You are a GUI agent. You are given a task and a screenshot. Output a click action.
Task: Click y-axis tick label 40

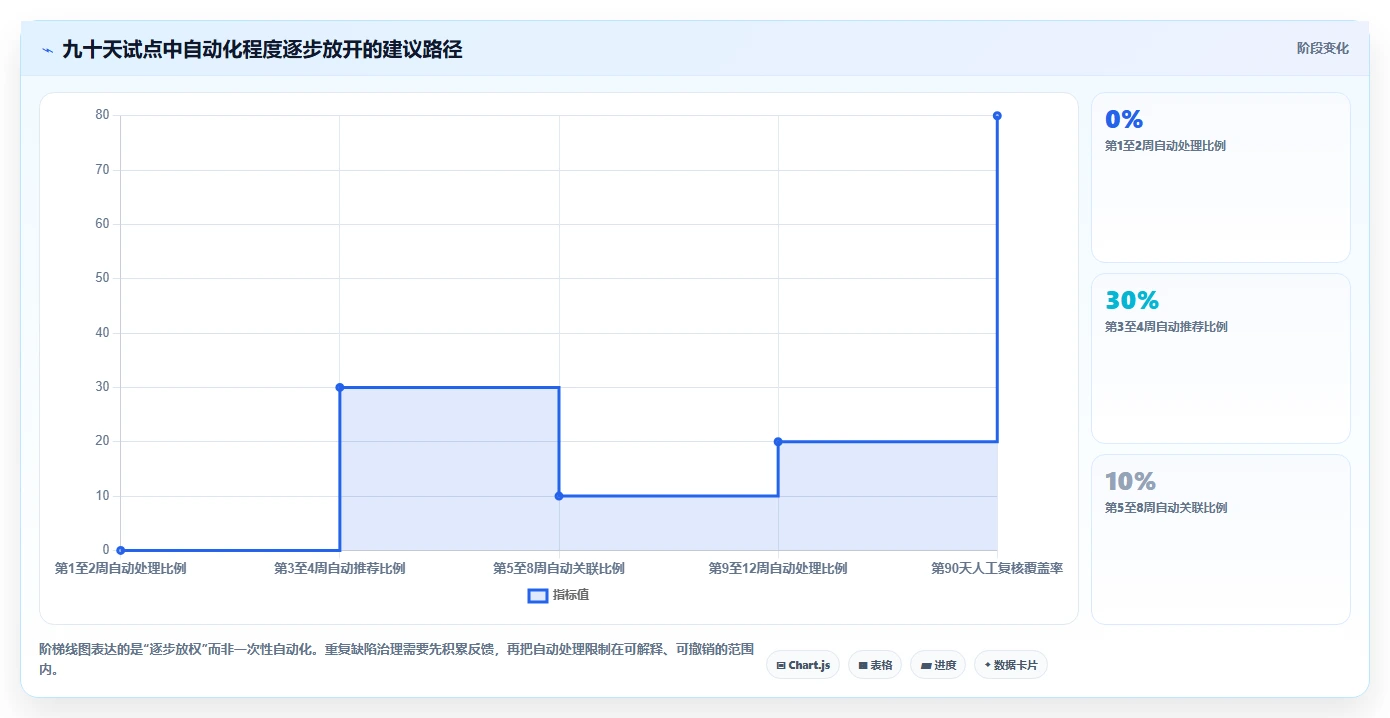click(x=102, y=333)
